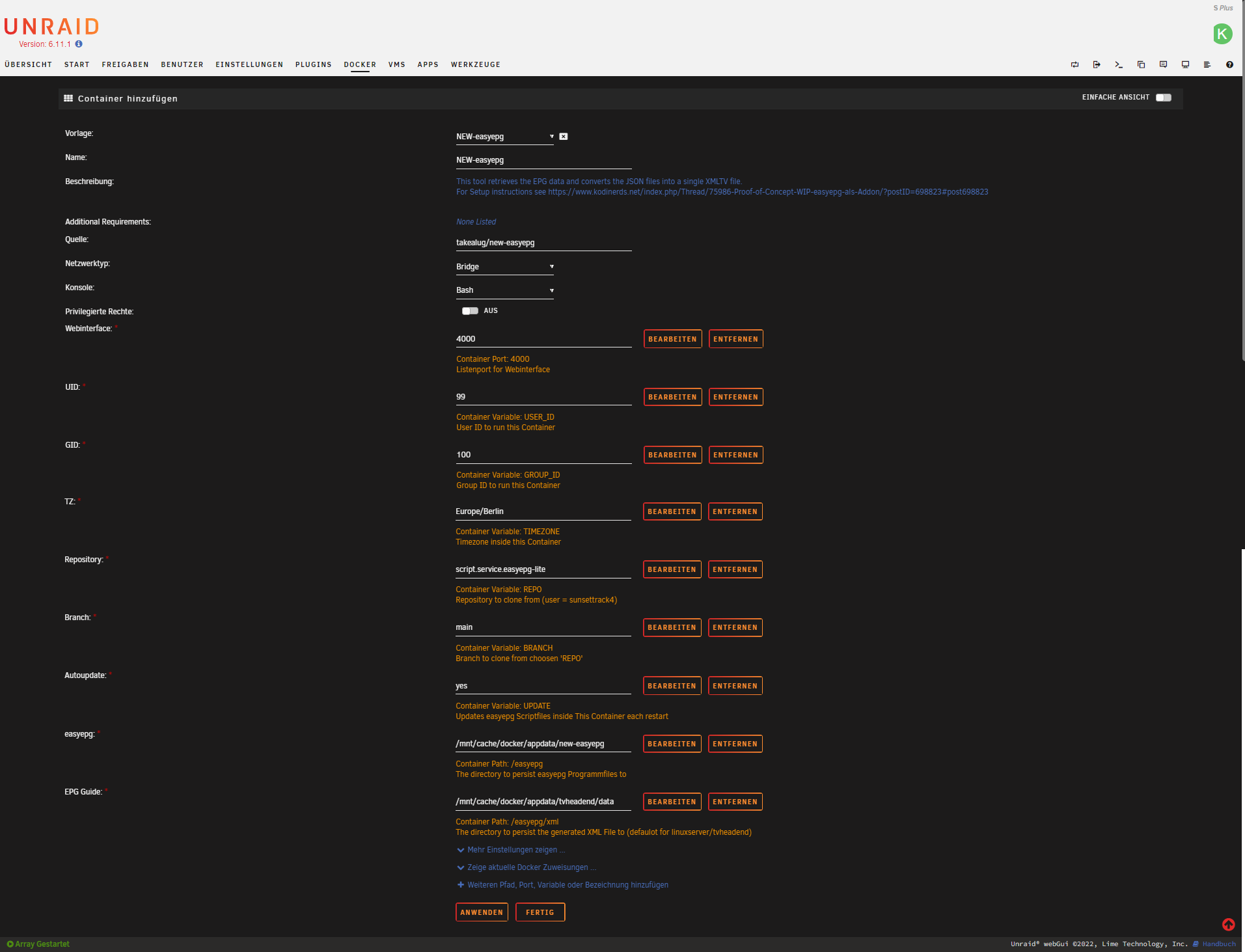Click Bearbeiten for TZ Europe/Berlin
The width and height of the screenshot is (1245, 952).
coord(672,511)
